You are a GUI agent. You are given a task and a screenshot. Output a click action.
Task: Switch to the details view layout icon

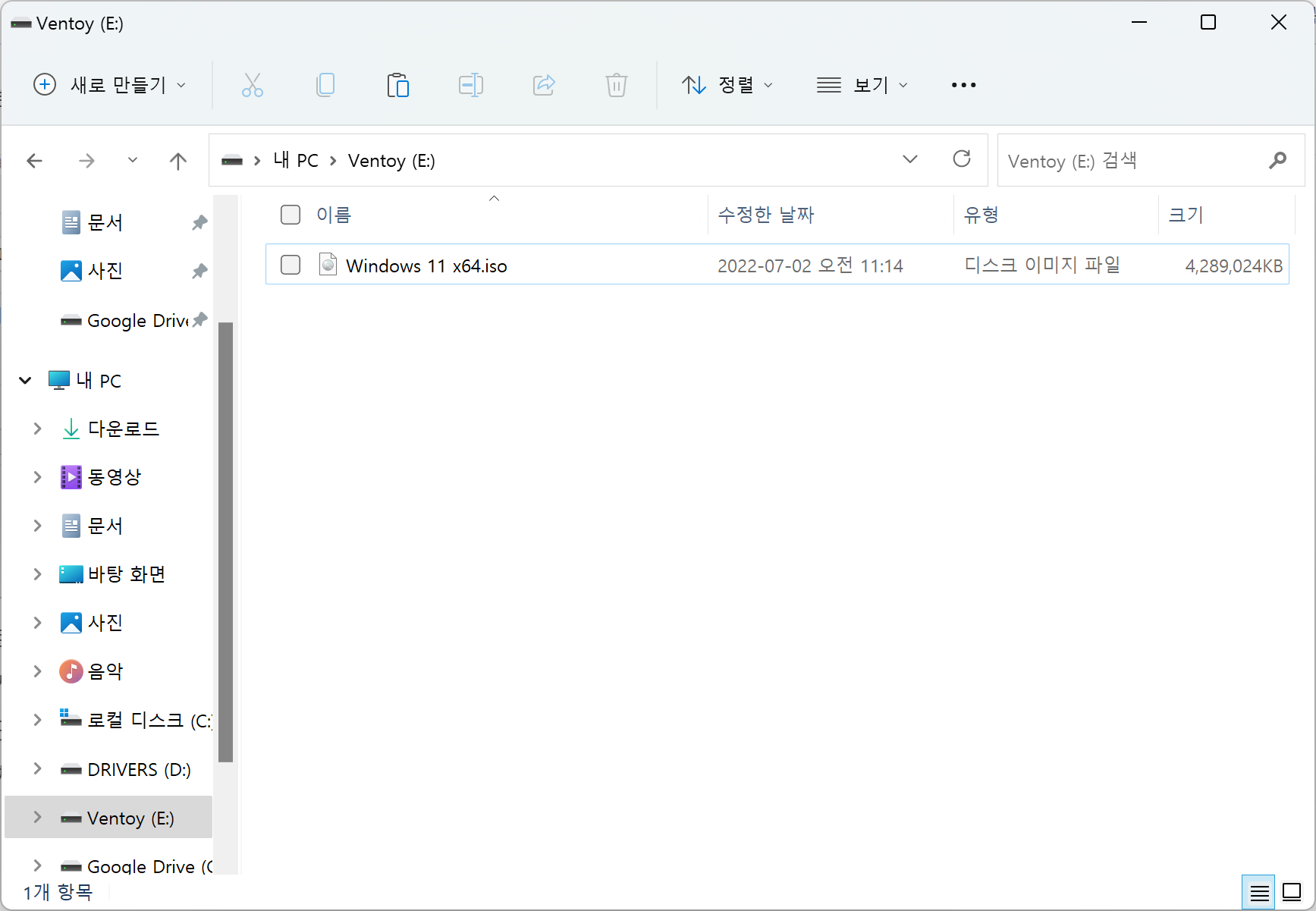click(1259, 893)
